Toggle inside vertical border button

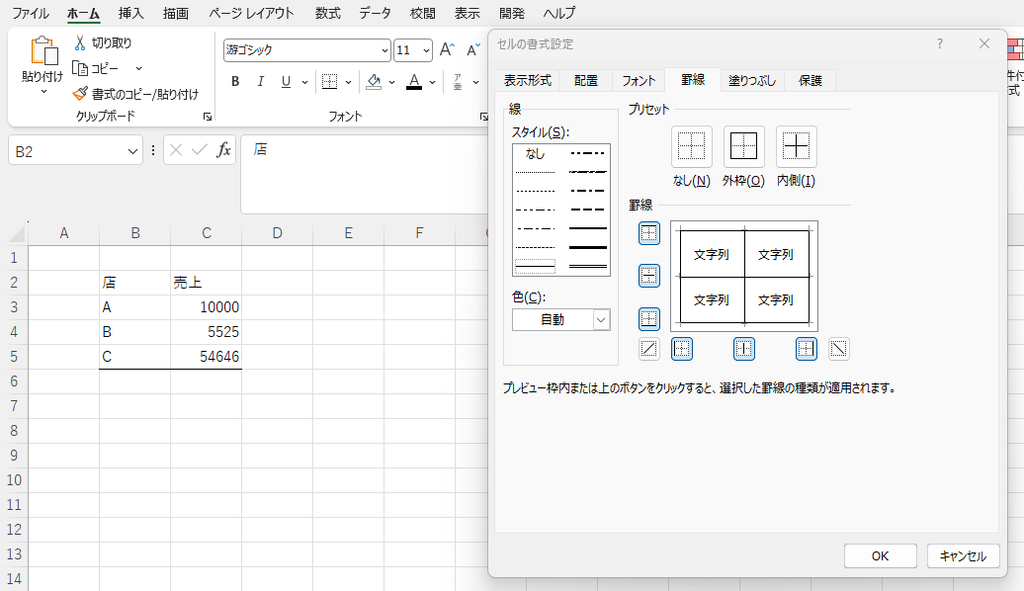point(744,349)
